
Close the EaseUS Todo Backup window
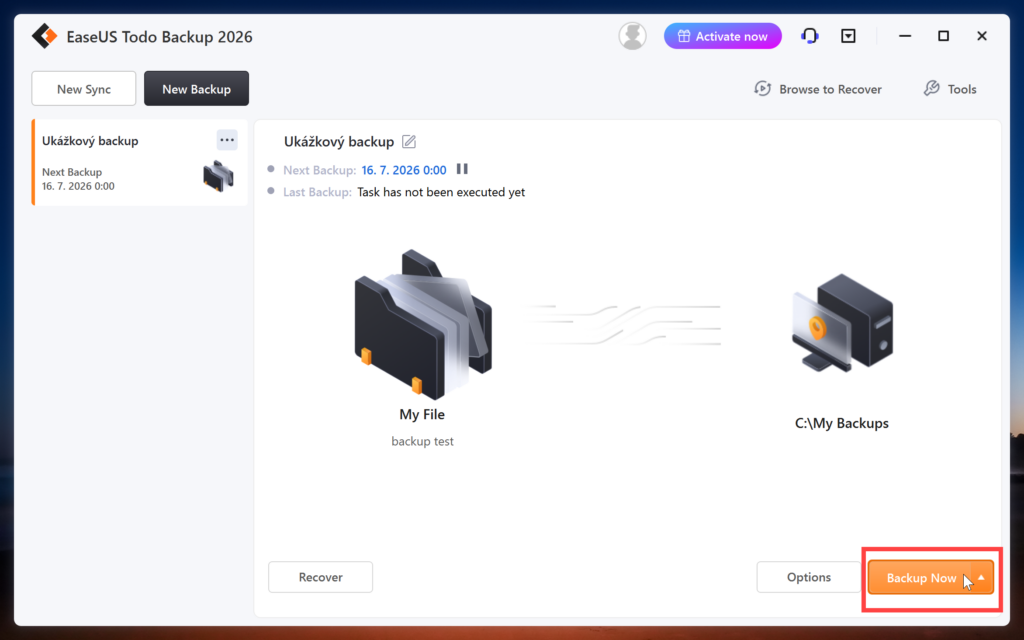point(982,36)
